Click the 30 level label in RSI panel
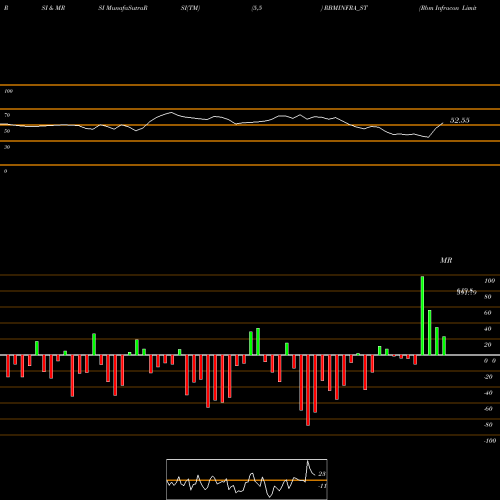 [x=7, y=147]
